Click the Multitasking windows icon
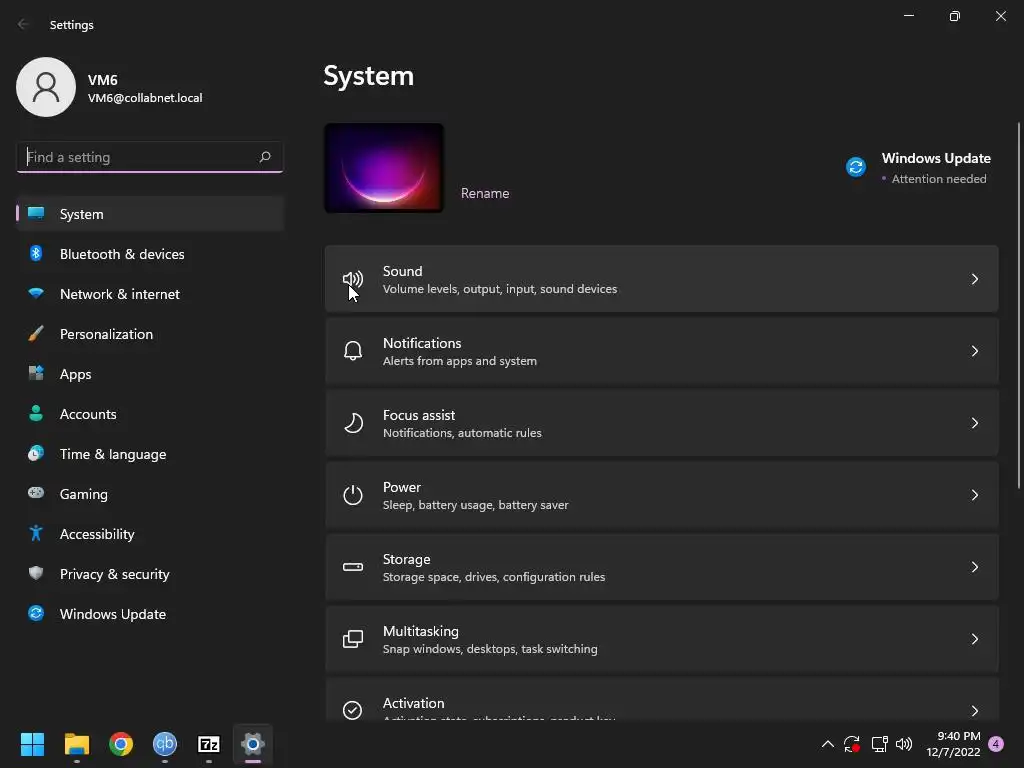Screen dimensions: 1024x768 coord(353,639)
